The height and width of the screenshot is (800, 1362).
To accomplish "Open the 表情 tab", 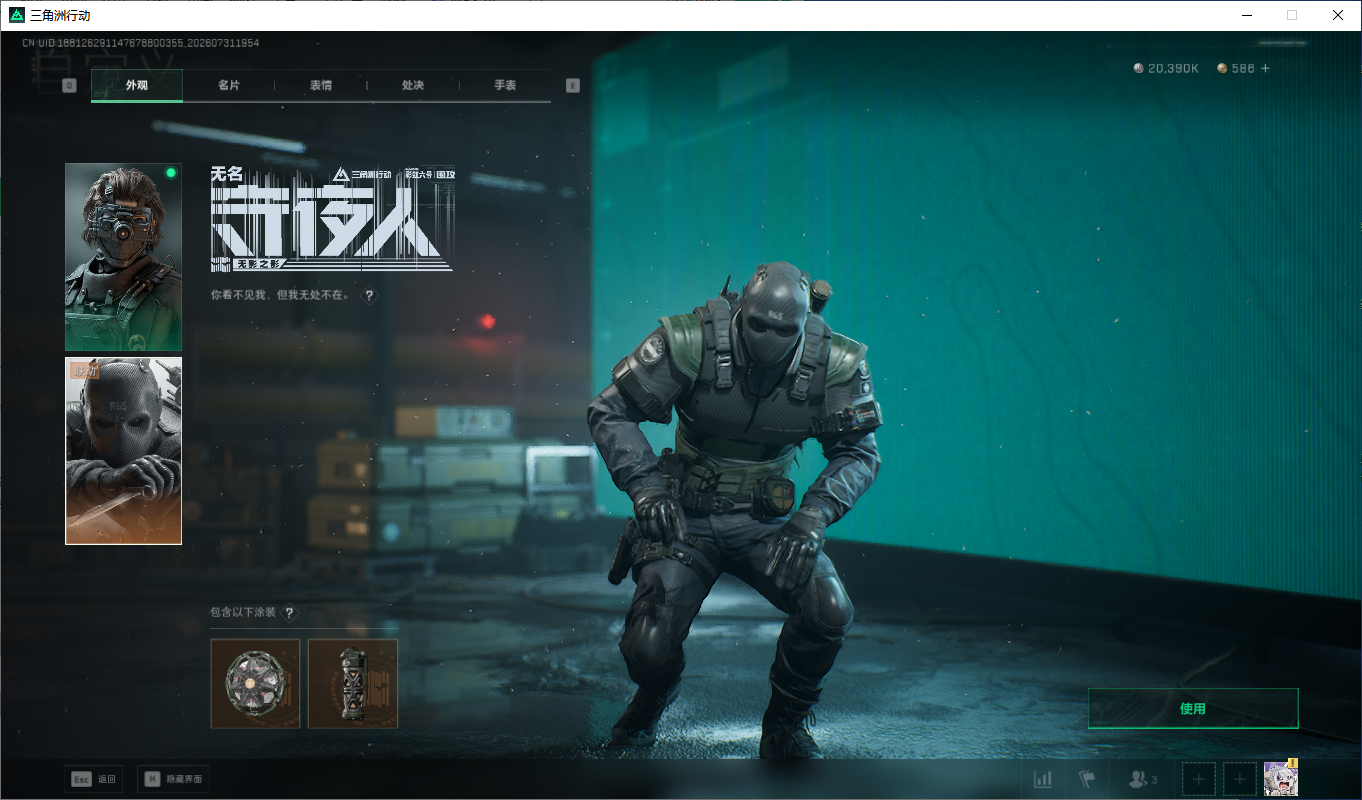I will [321, 86].
